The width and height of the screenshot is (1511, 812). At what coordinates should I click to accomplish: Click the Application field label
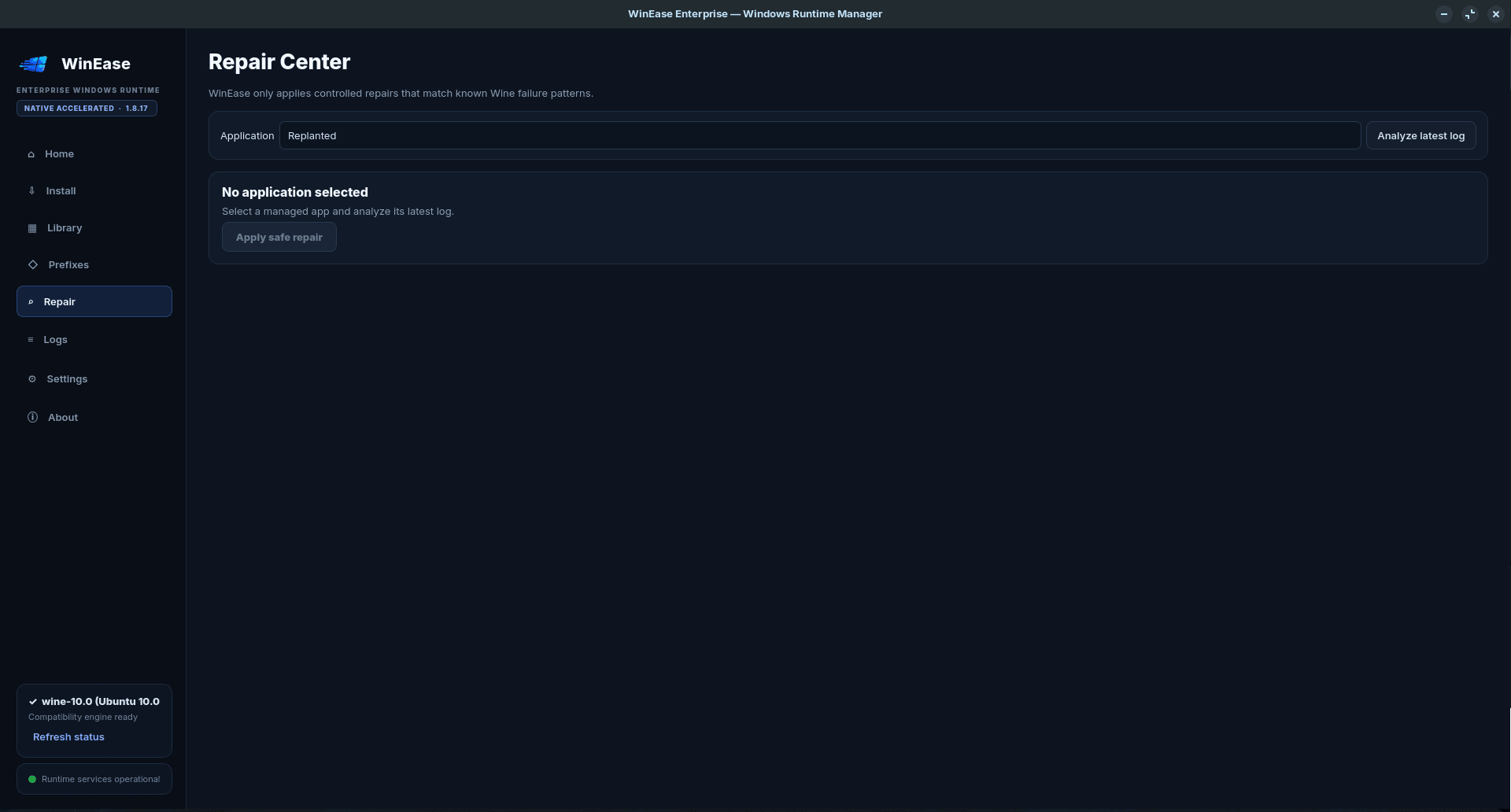[x=247, y=135]
